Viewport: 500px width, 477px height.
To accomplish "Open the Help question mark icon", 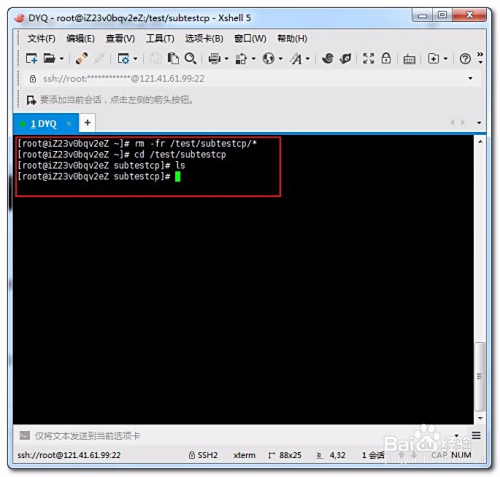I will click(465, 59).
